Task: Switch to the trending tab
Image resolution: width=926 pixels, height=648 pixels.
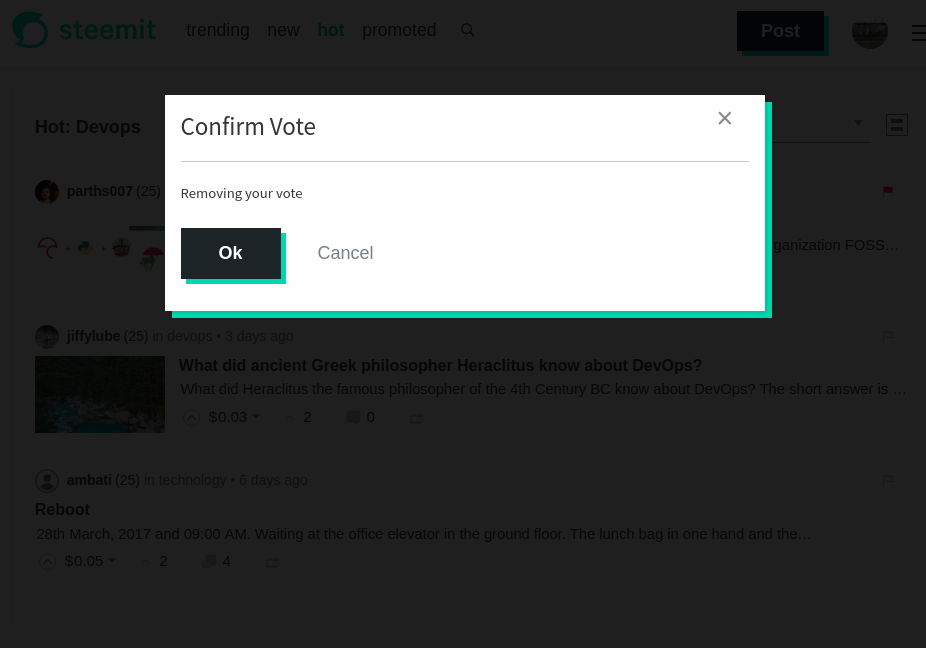Action: click(x=217, y=30)
